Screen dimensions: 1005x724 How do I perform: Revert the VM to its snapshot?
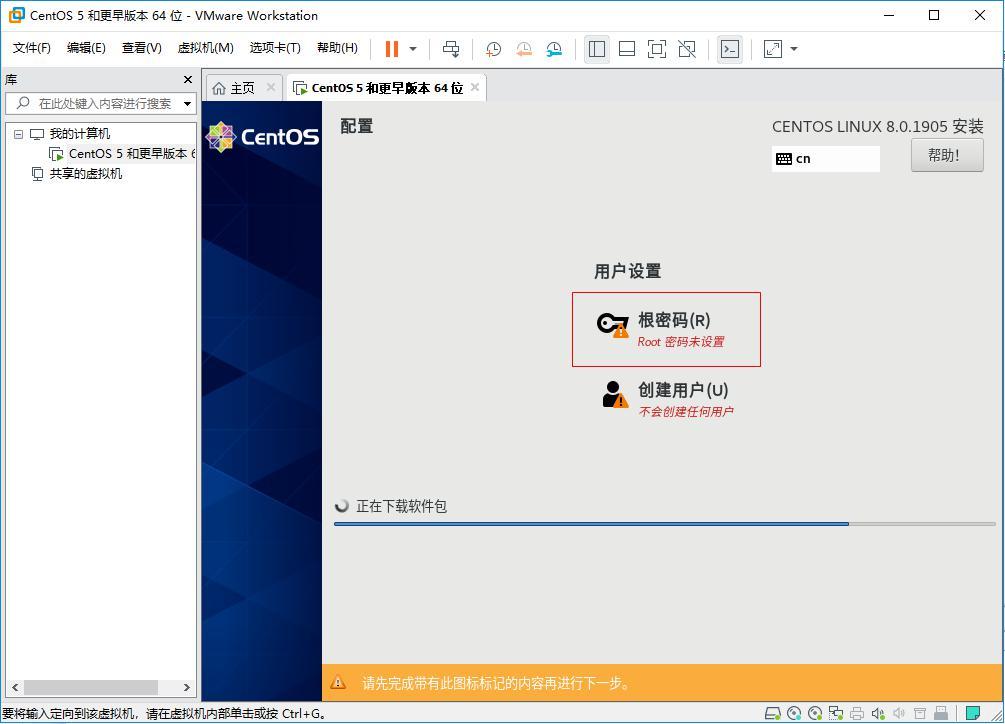pos(523,48)
